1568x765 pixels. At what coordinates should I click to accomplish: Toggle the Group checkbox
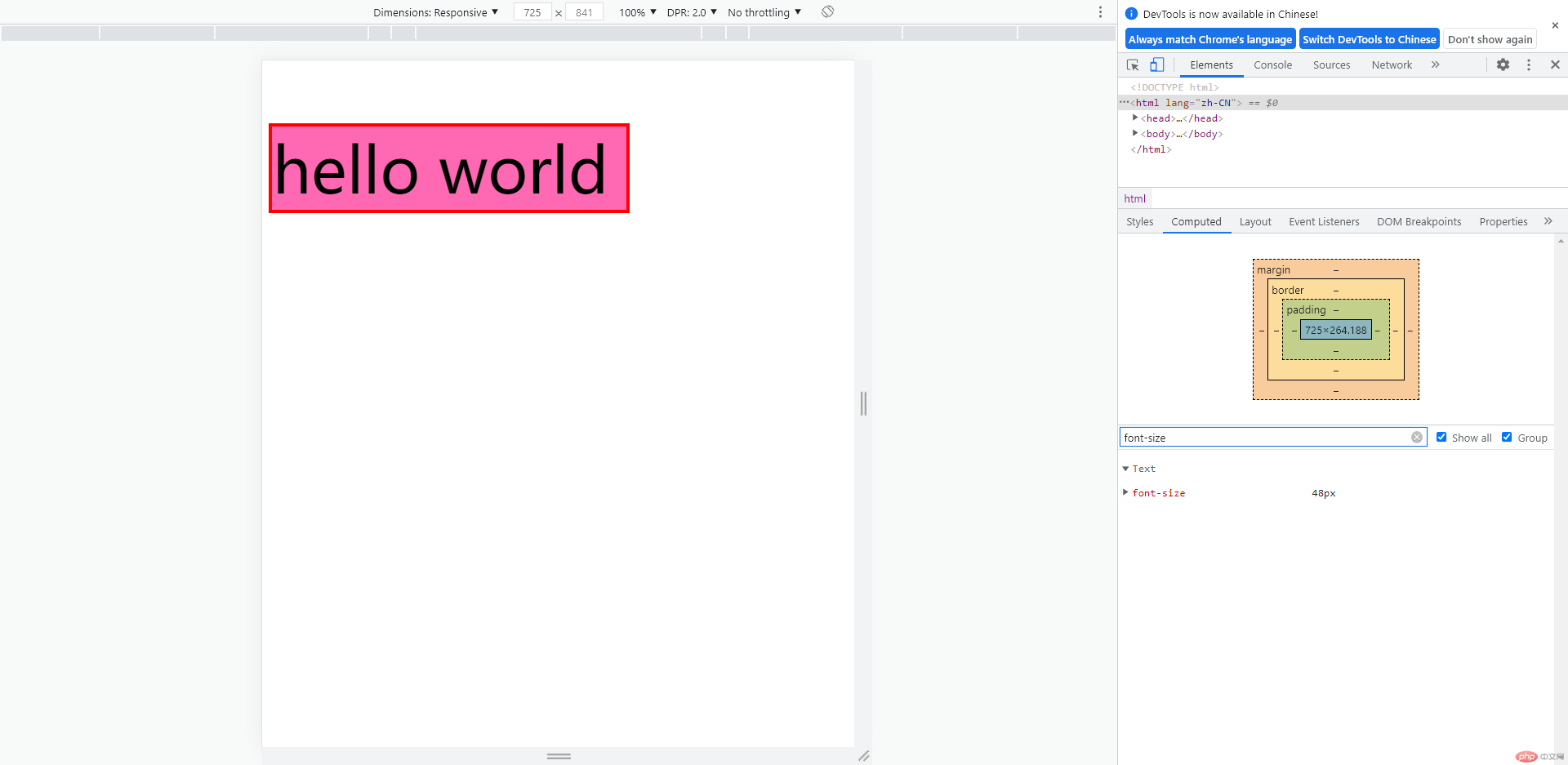[x=1507, y=437]
